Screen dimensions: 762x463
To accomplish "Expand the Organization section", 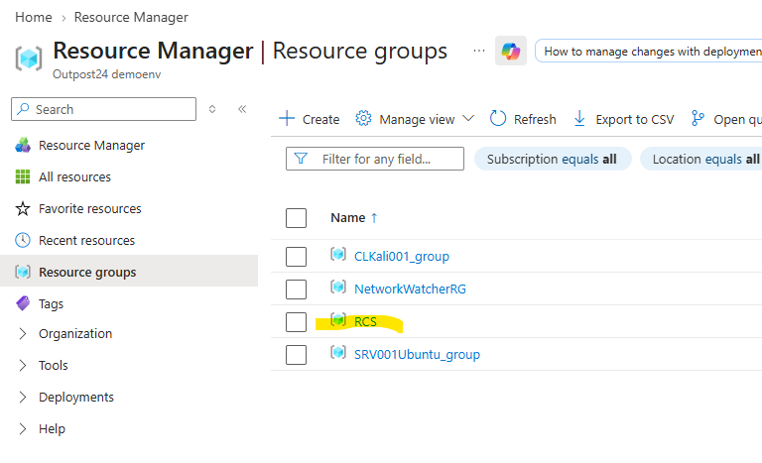I will pos(23,333).
